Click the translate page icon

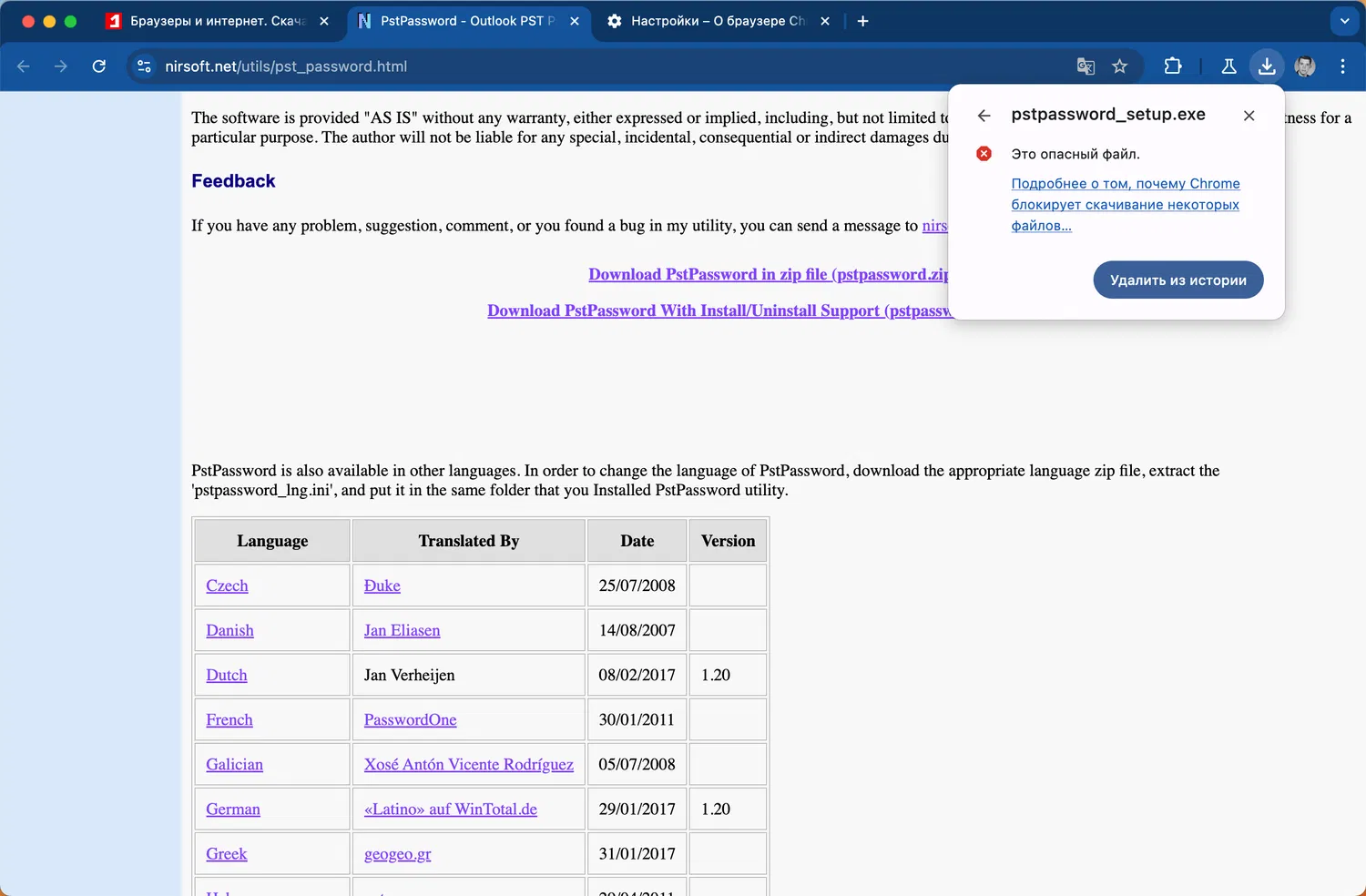tap(1086, 66)
